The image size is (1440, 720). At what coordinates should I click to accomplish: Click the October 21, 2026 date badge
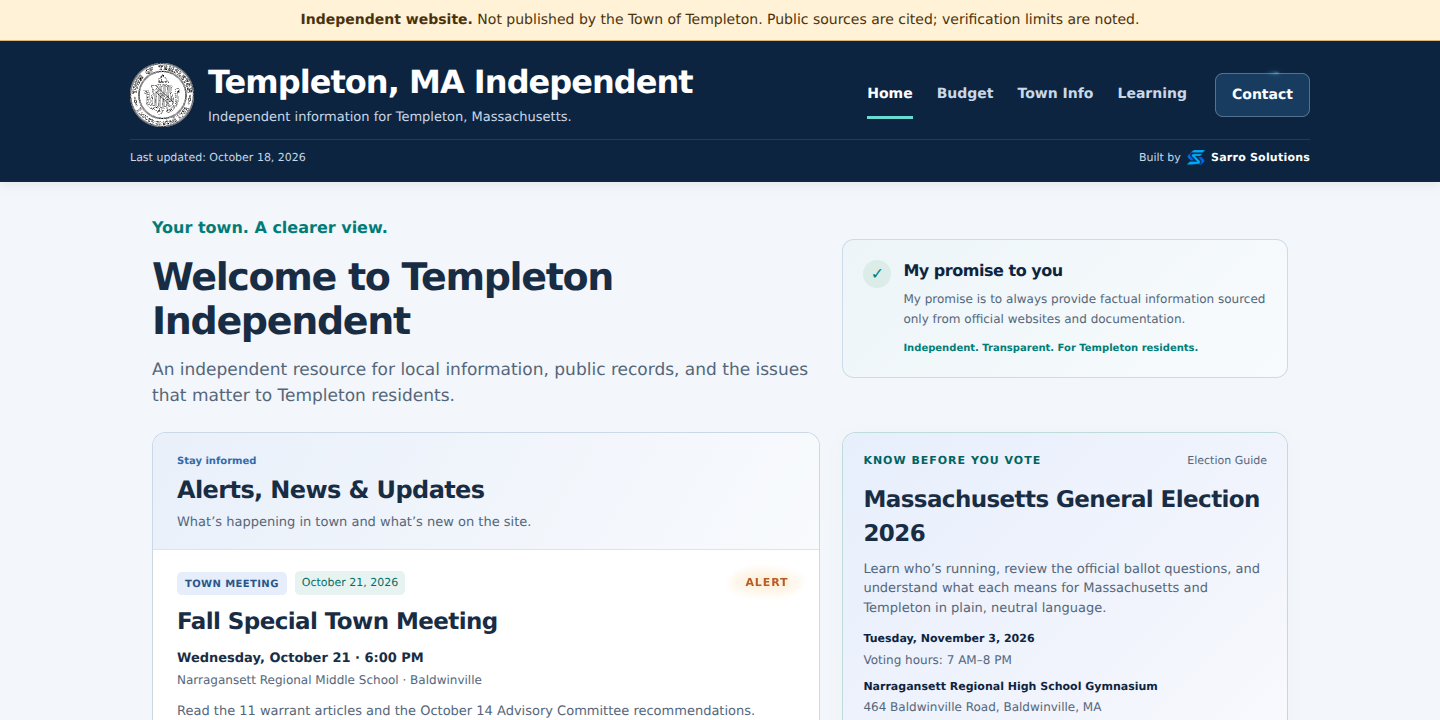click(x=350, y=582)
